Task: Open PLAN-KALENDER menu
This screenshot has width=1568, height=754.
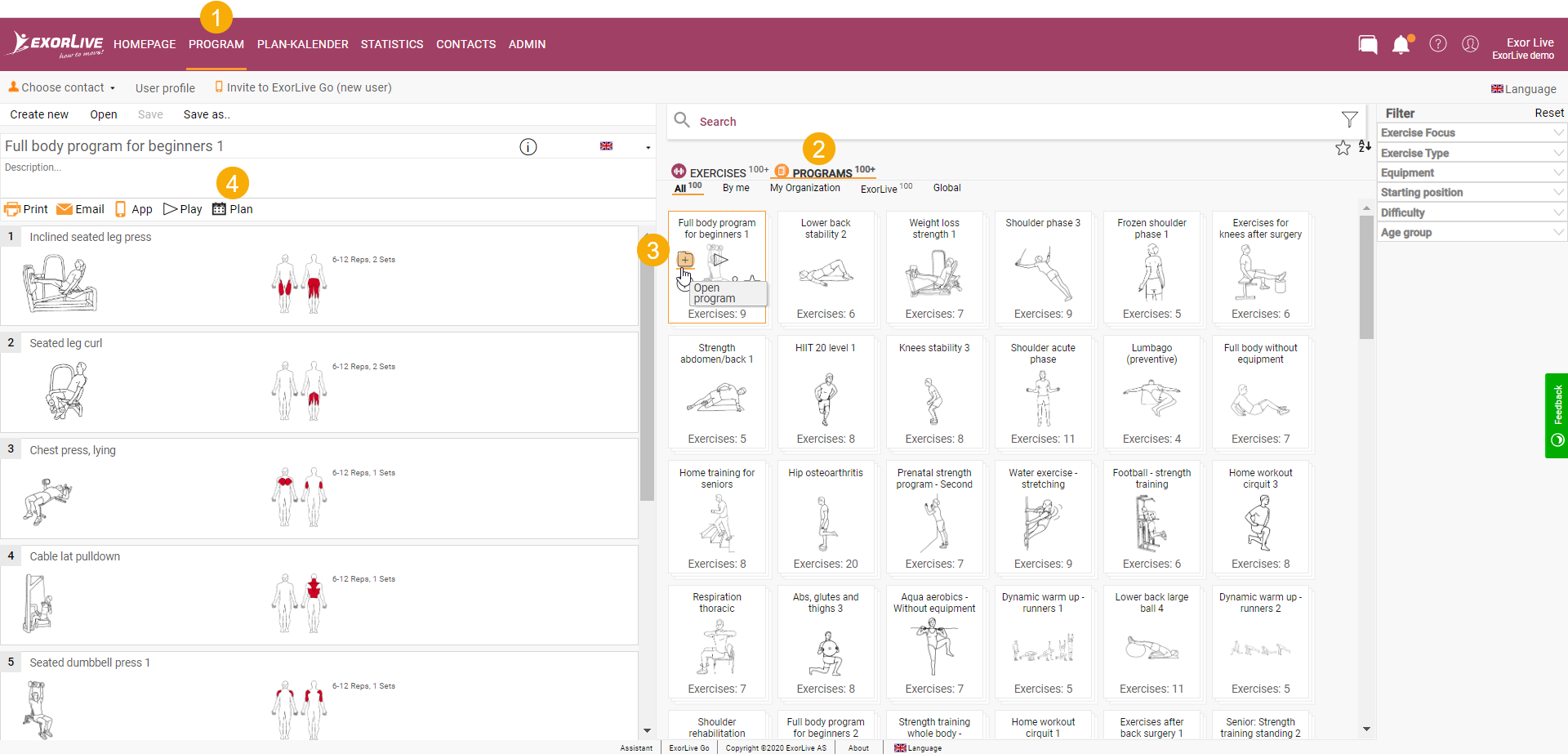Action: [303, 44]
